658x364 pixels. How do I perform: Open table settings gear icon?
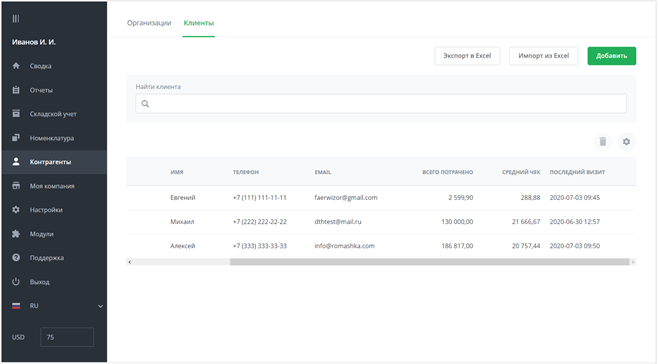point(627,141)
